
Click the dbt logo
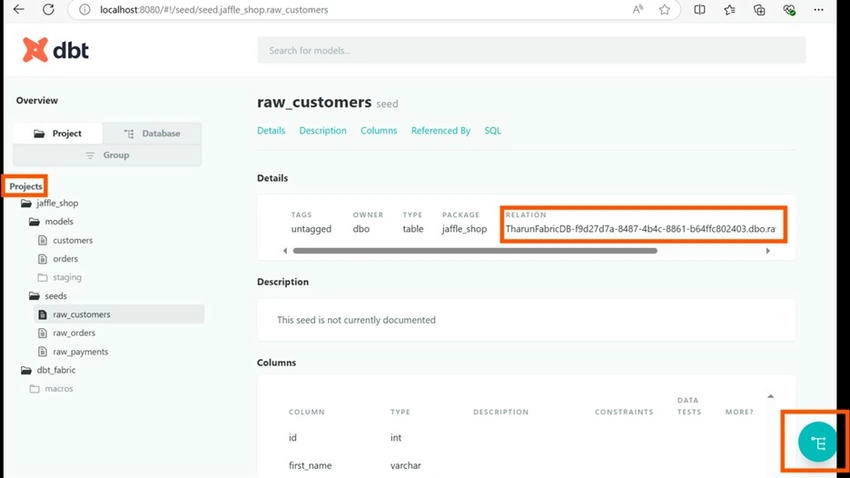(x=55, y=50)
